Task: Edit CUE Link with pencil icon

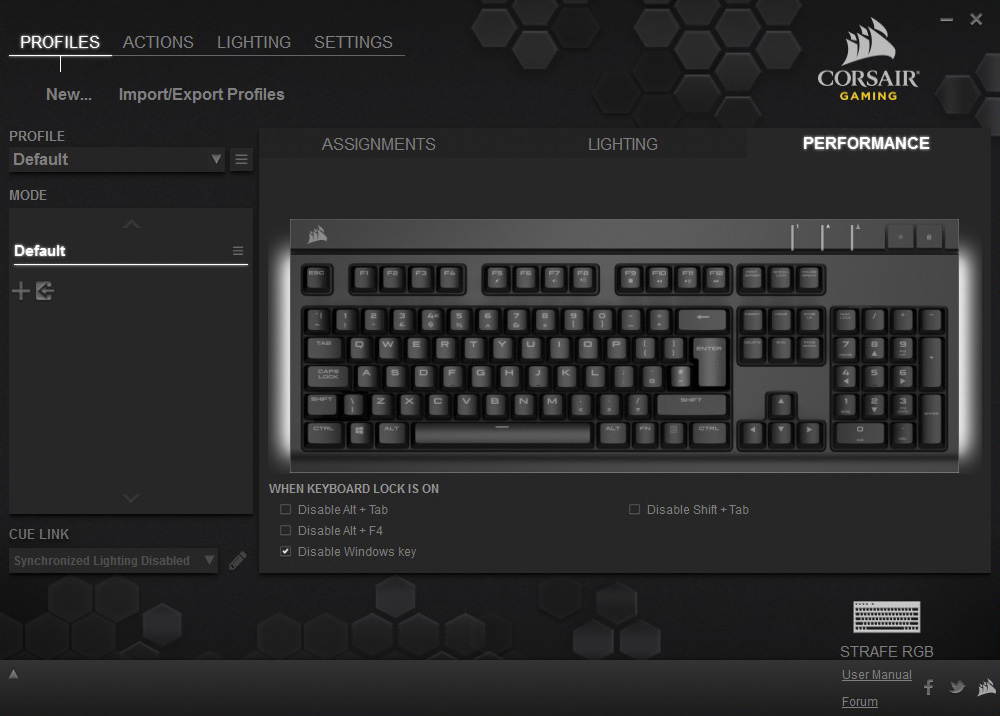Action: (x=237, y=560)
